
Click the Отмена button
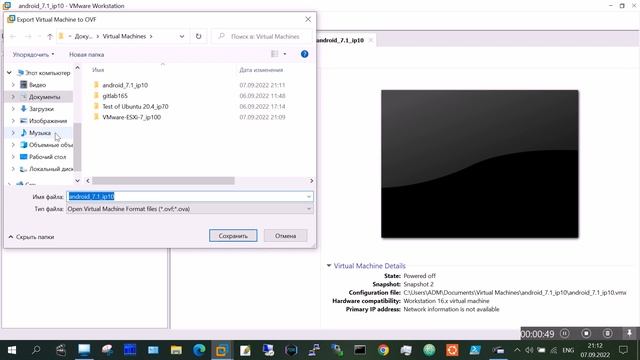(285, 236)
